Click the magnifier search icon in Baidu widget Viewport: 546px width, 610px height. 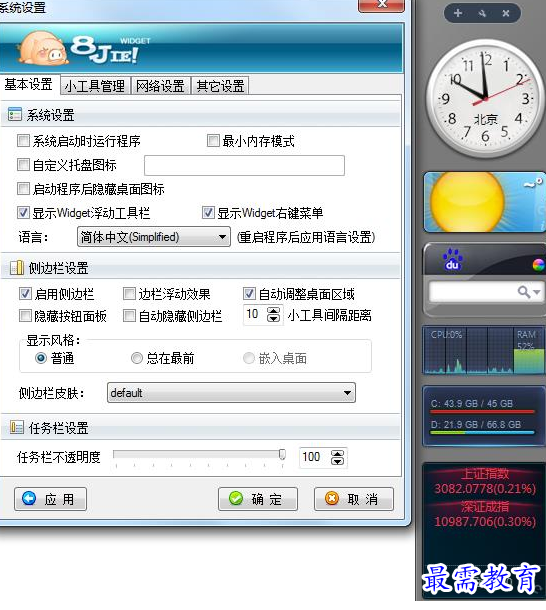[523, 291]
